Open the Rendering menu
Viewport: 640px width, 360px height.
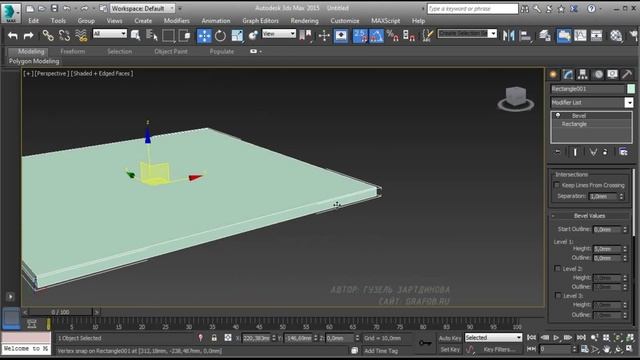(304, 20)
